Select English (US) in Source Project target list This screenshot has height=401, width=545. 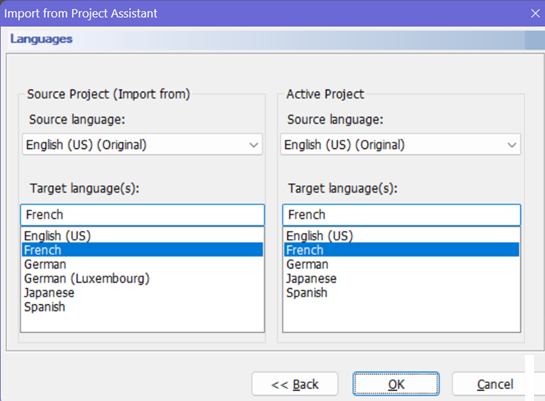[x=143, y=236]
